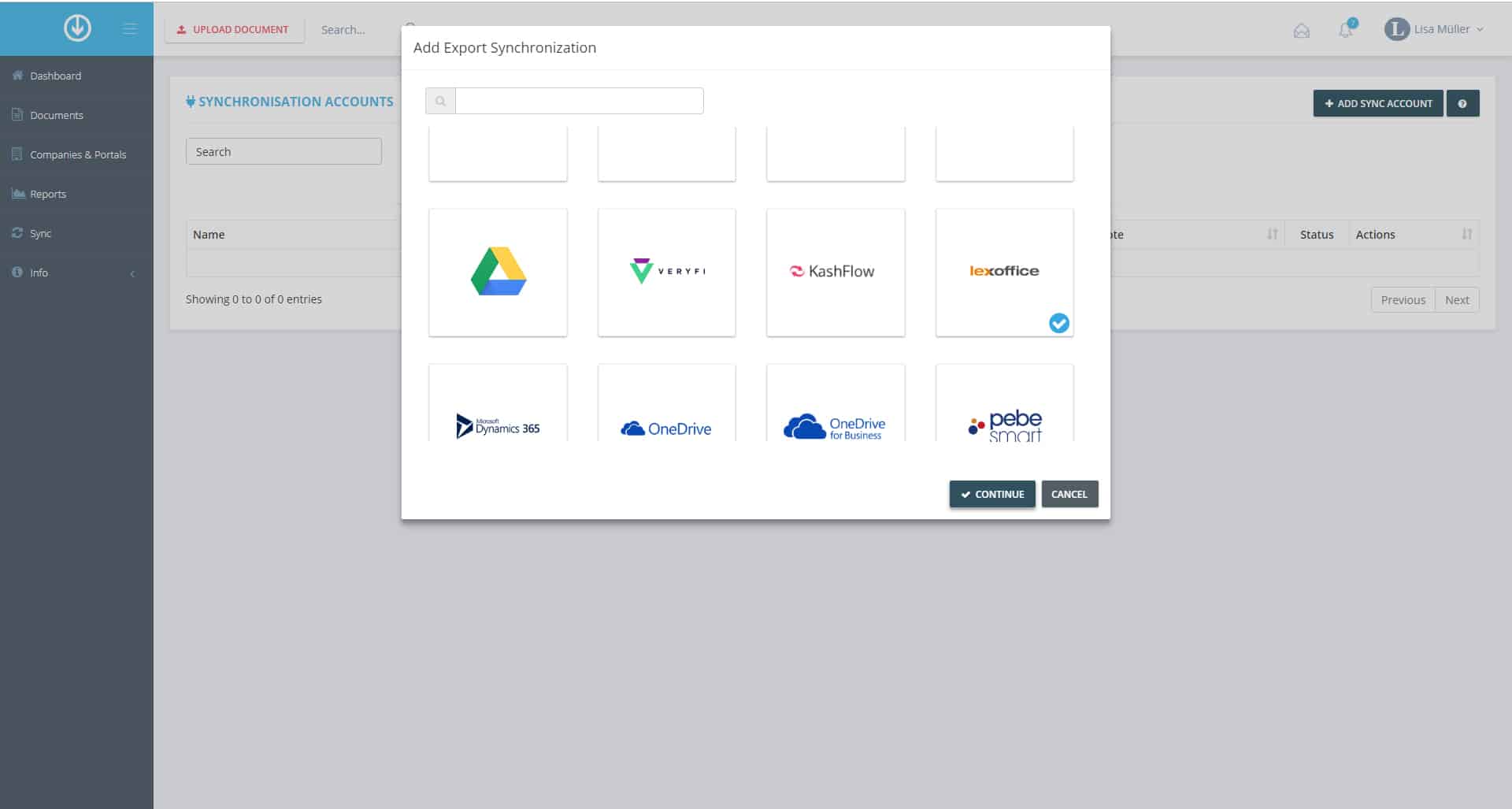Confirm with the Continue button
Screen dimensions: 1512x809
click(992, 494)
